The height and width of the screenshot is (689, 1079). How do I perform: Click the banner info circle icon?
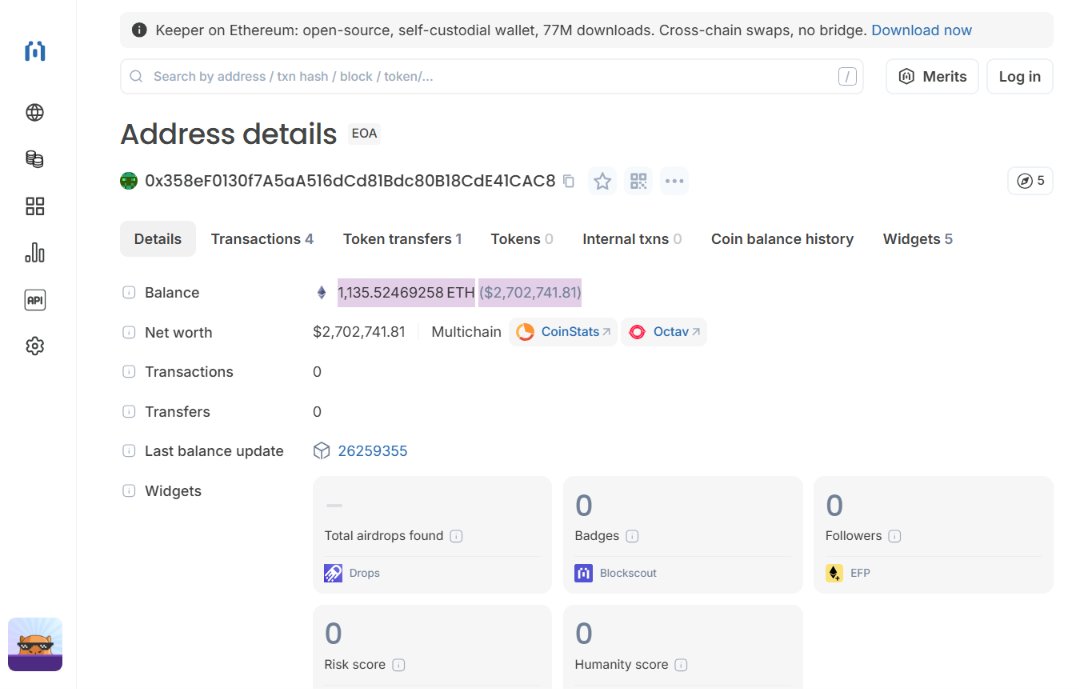[139, 30]
